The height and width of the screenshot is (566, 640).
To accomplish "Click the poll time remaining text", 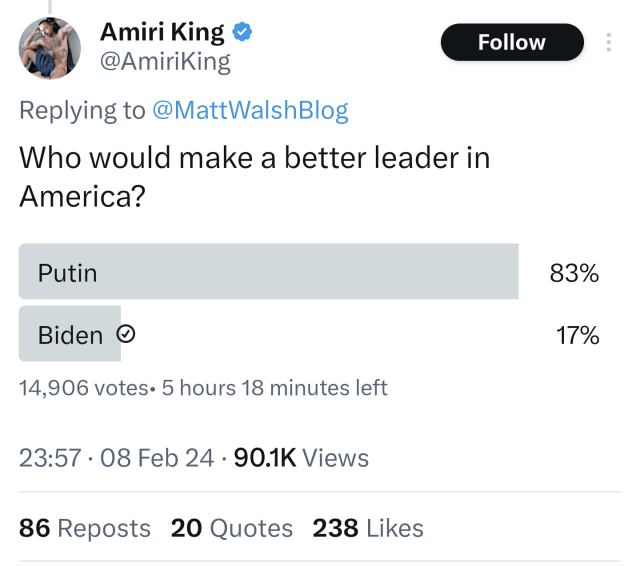I will tap(274, 388).
